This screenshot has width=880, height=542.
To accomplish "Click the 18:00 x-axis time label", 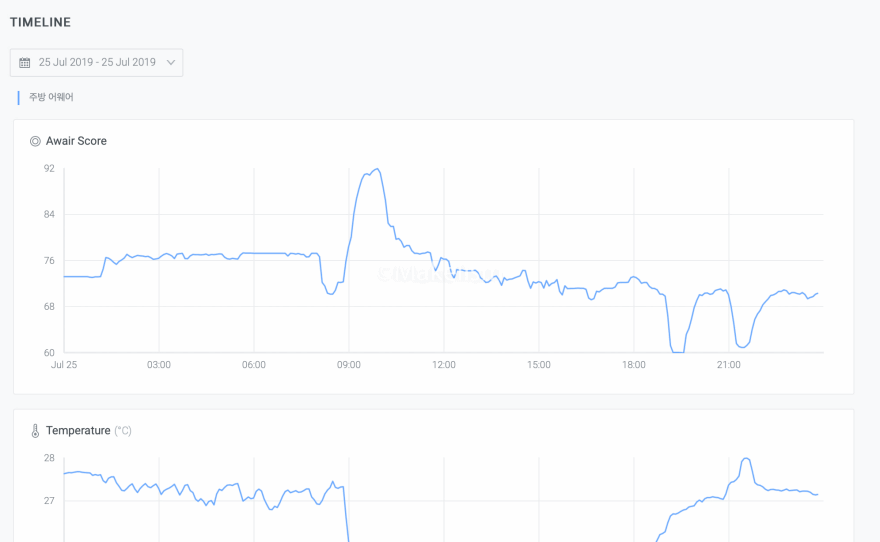I will pyautogui.click(x=634, y=365).
